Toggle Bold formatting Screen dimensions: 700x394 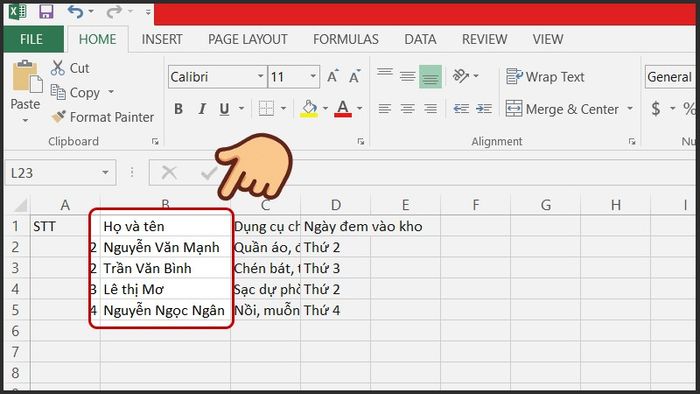178,109
